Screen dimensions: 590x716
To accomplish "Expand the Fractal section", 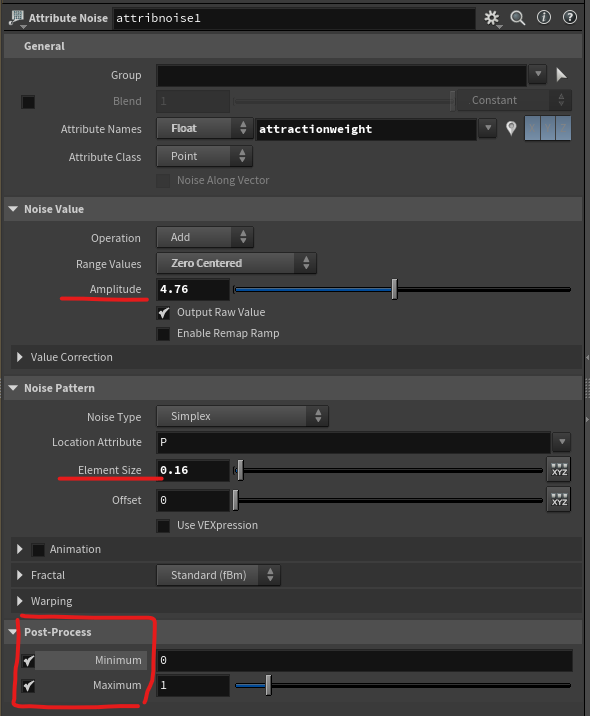I will pos(20,575).
